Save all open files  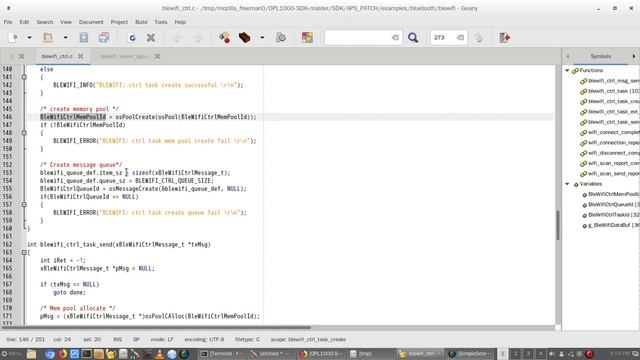click(104, 38)
